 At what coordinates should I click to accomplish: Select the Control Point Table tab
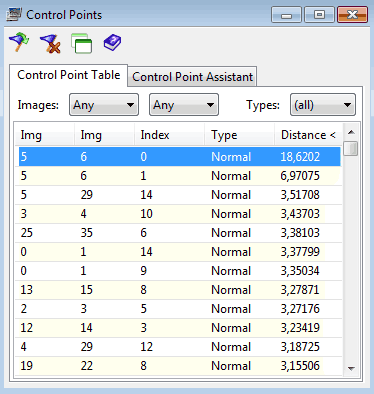point(69,75)
